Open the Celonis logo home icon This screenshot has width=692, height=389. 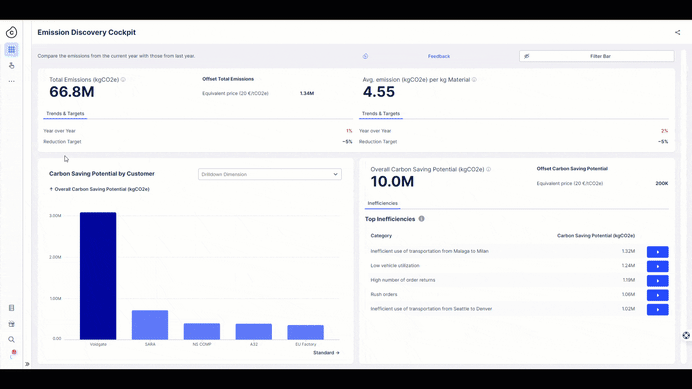point(11,32)
